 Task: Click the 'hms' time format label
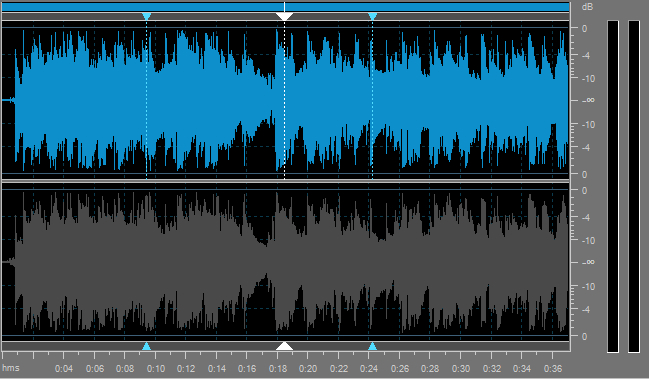point(11,368)
